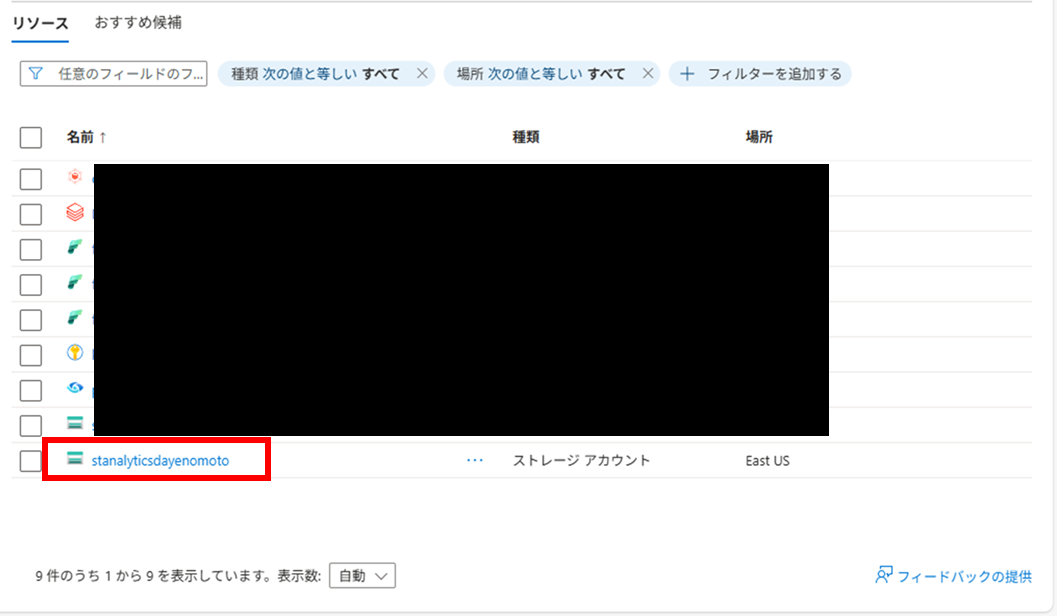Open the stanalyticsdayenomoto storage account link
This screenshot has width=1057, height=616.
160,461
